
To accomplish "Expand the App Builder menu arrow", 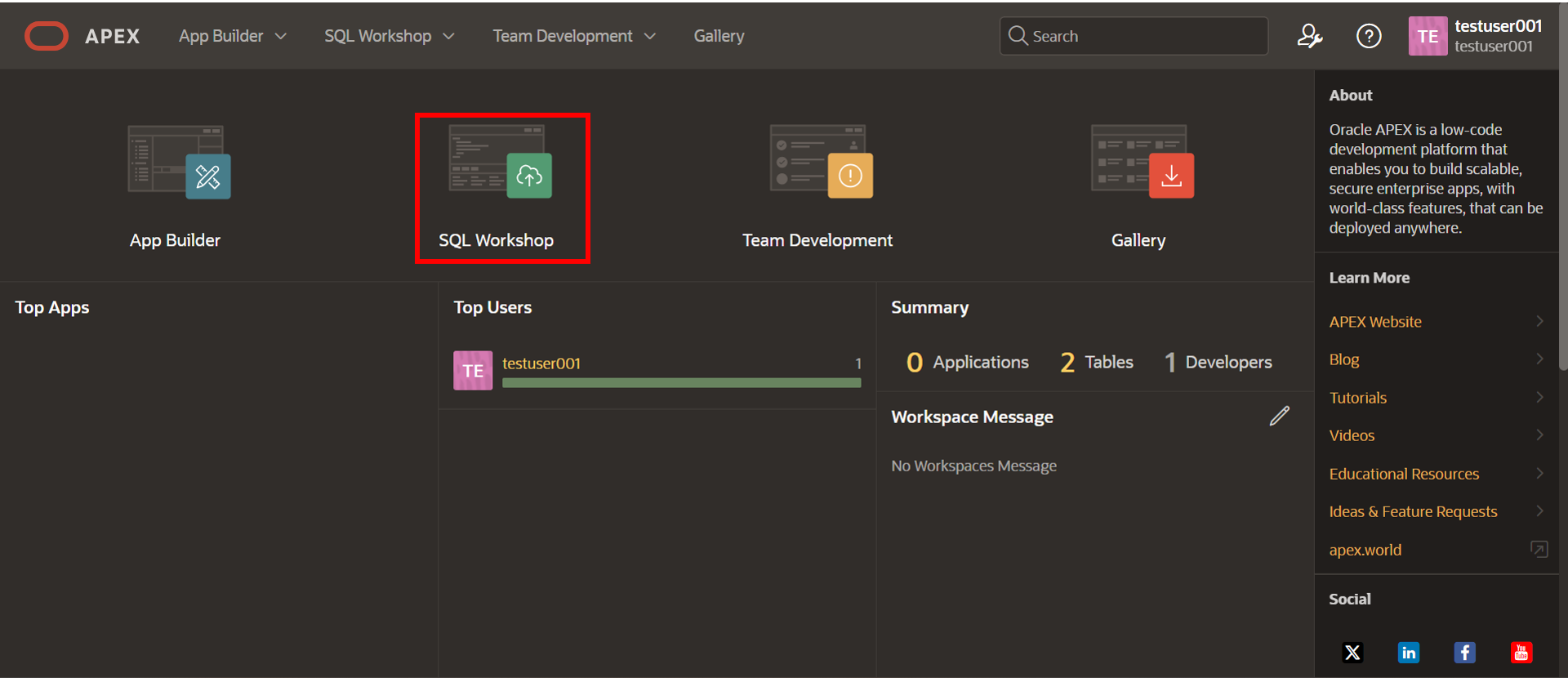I will (281, 36).
